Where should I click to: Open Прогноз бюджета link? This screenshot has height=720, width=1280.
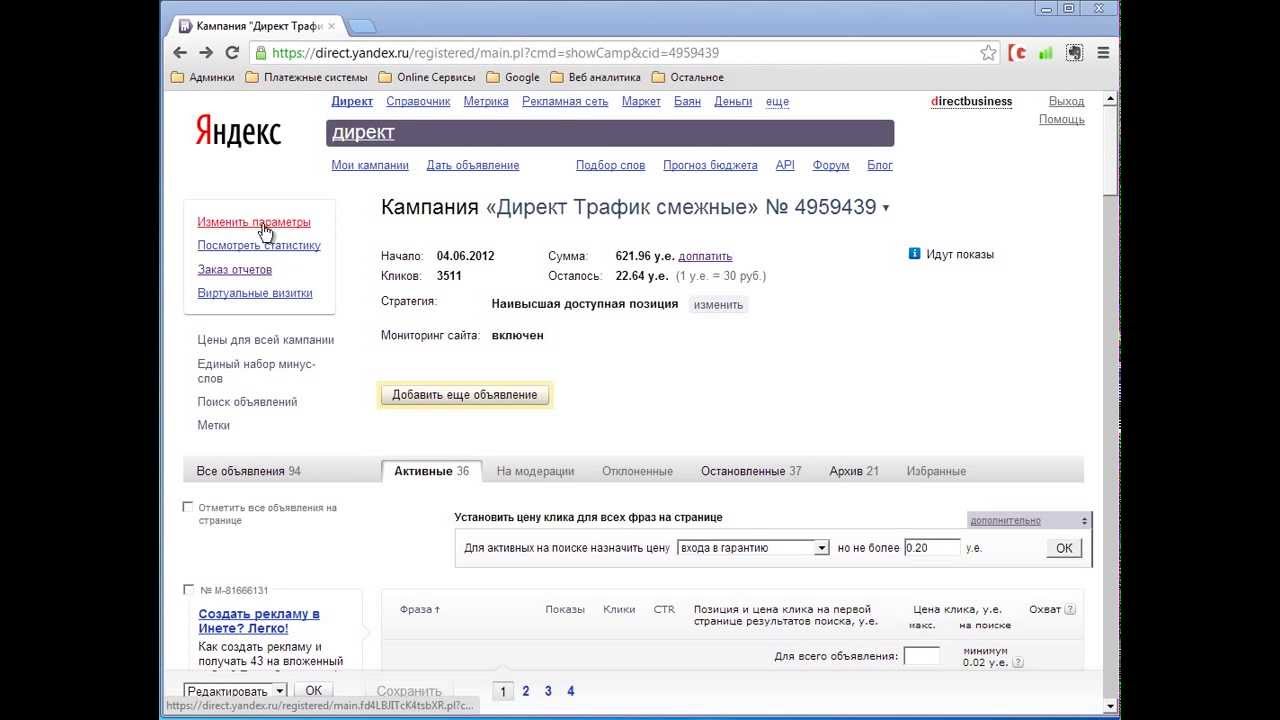click(x=710, y=165)
